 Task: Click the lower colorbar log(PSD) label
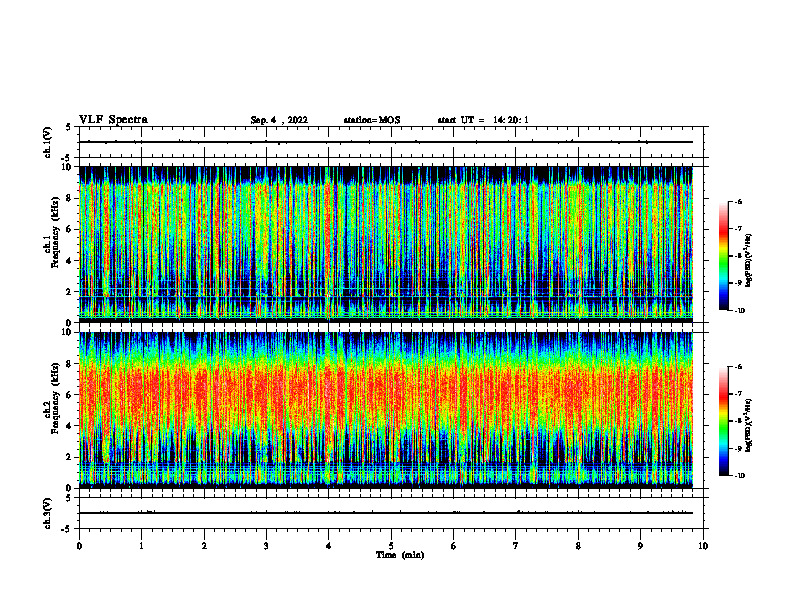[x=749, y=425]
